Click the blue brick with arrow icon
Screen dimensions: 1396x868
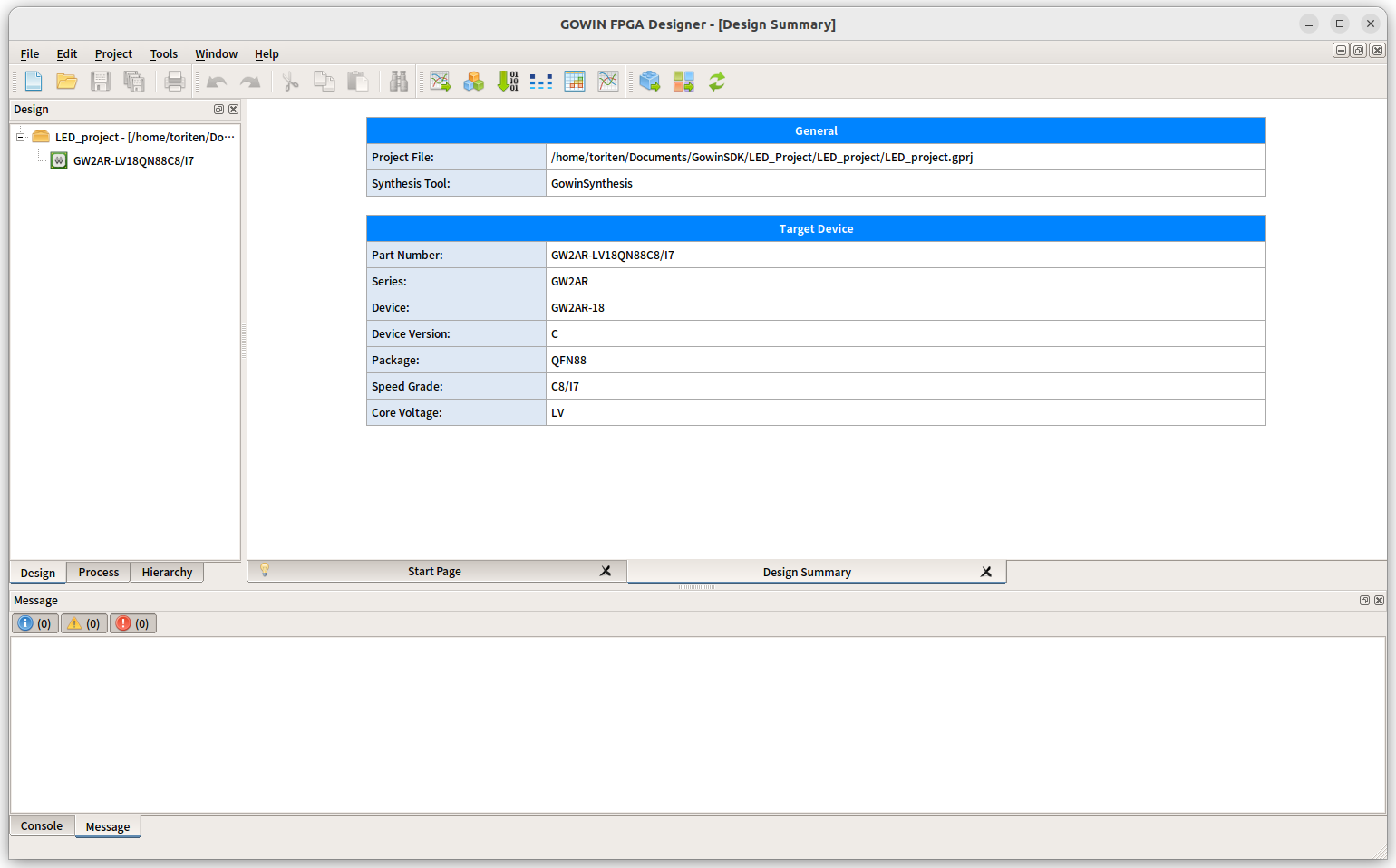[x=650, y=82]
